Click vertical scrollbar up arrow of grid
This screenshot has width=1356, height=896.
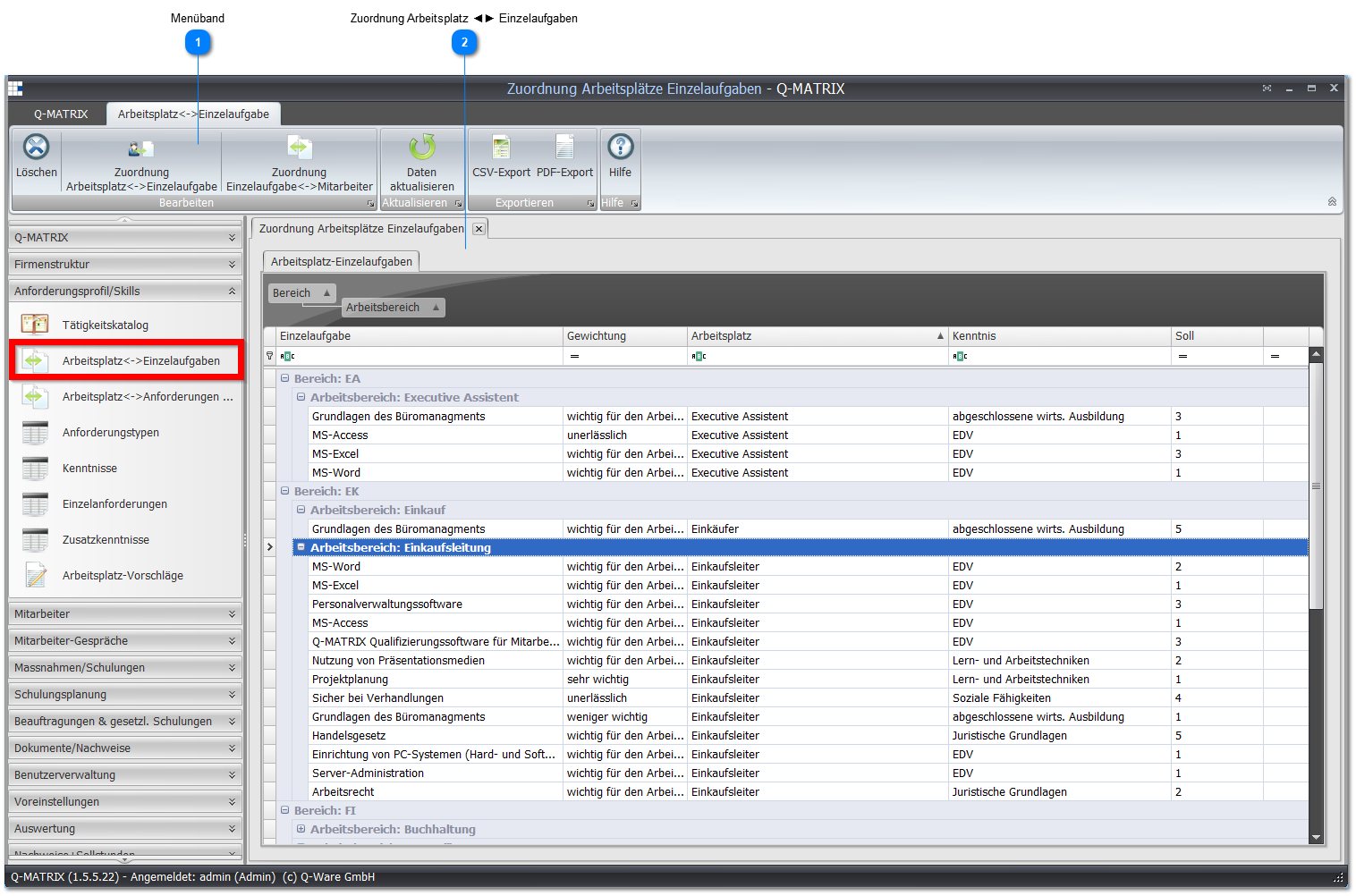[x=1316, y=355]
